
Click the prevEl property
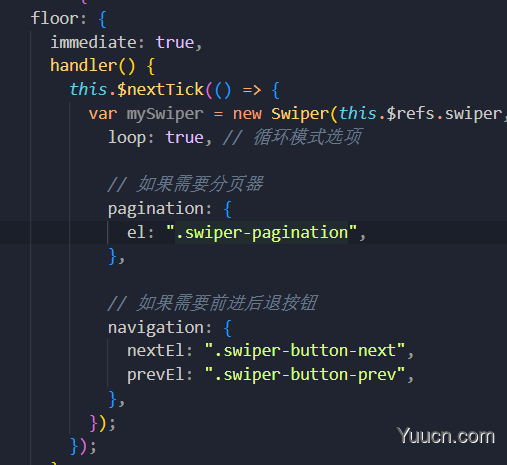[155, 375]
